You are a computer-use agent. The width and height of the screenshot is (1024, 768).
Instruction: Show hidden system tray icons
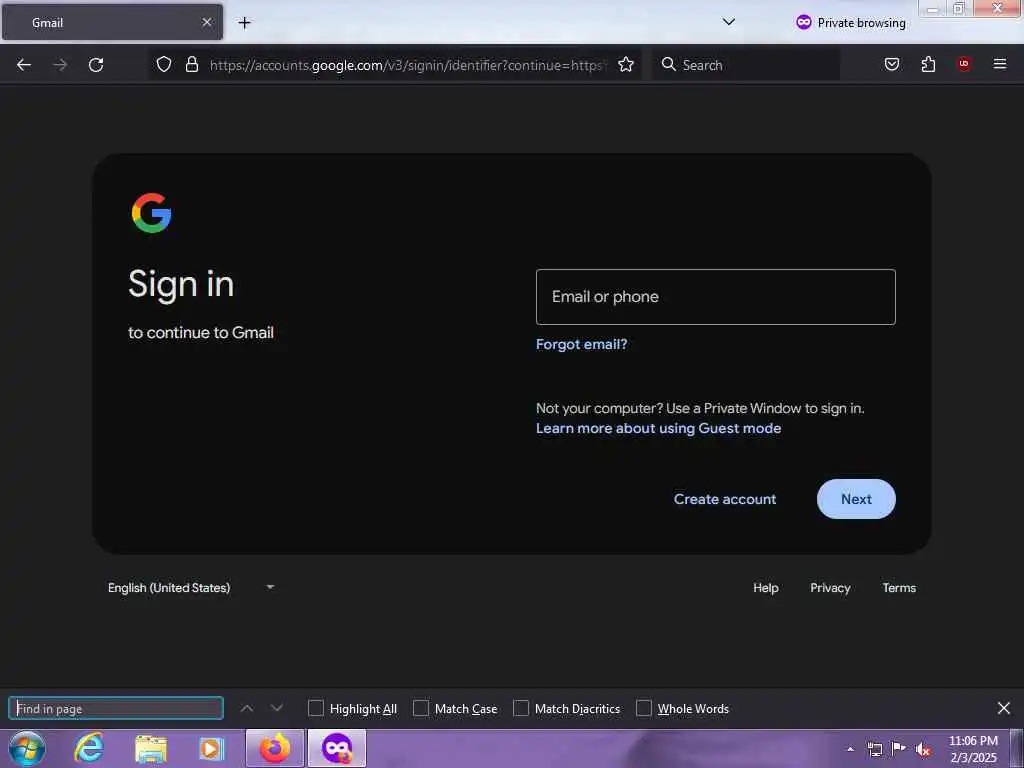pyautogui.click(x=850, y=749)
